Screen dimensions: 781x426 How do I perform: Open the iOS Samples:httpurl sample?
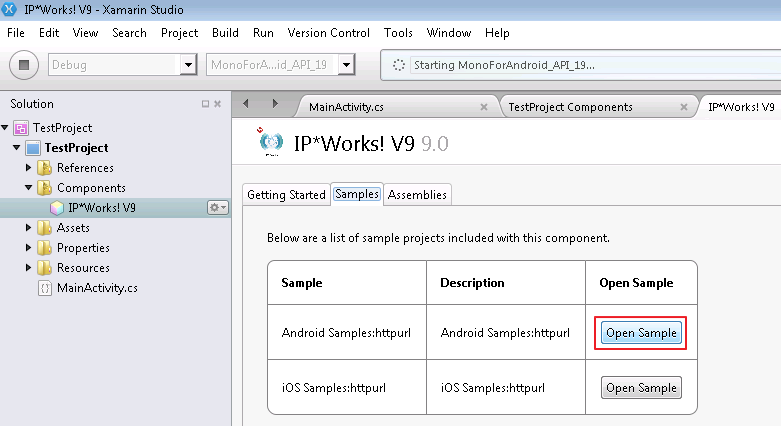641,388
